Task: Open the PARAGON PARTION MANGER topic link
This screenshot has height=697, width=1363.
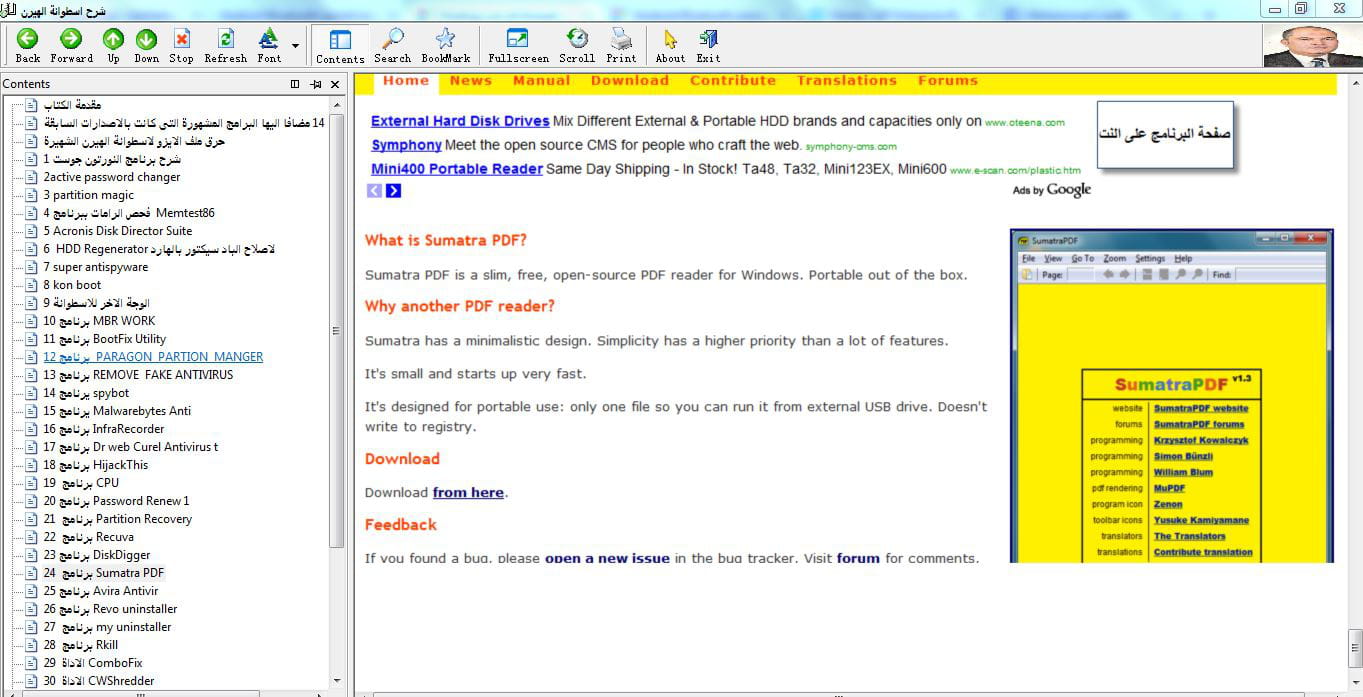Action: coord(153,357)
